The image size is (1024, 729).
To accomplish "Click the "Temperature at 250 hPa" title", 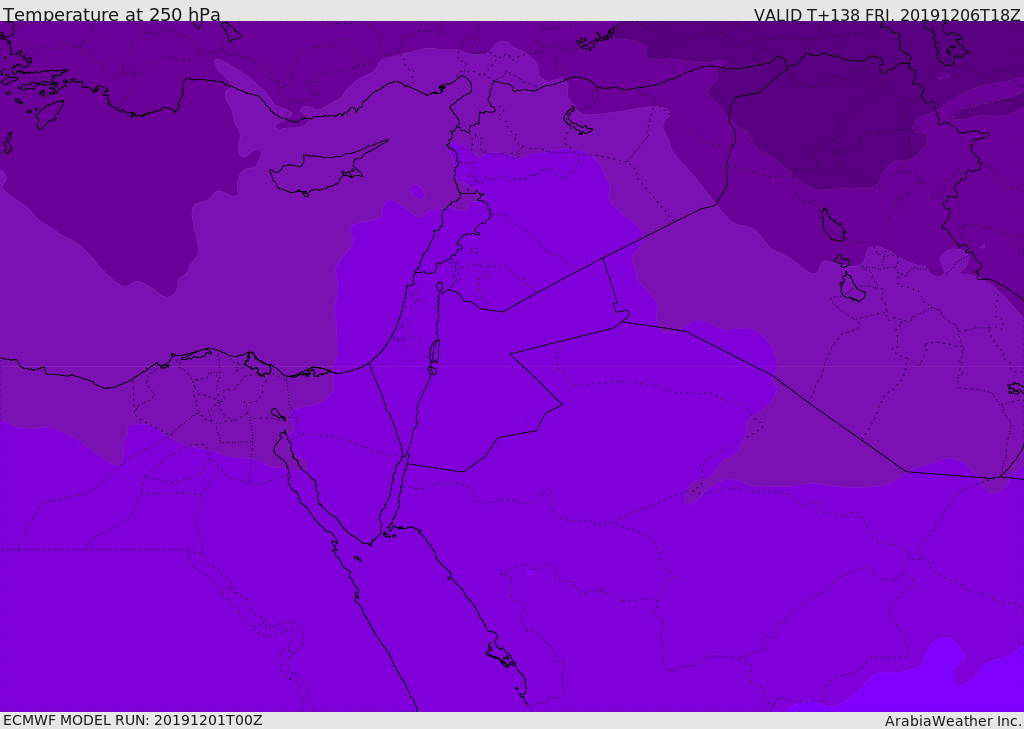I will tap(112, 15).
